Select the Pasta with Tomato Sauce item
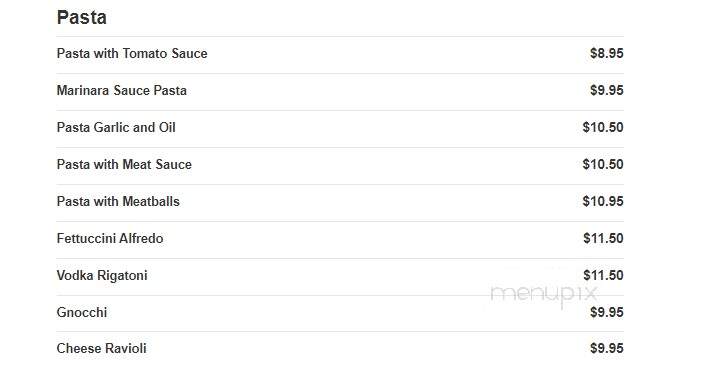 (132, 54)
